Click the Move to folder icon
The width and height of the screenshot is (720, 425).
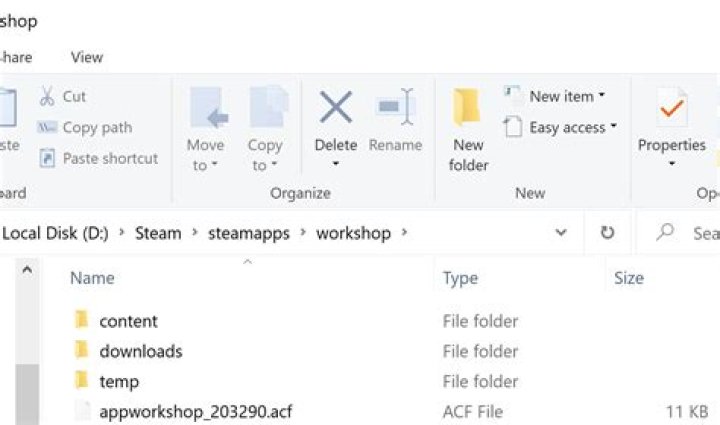tap(209, 107)
